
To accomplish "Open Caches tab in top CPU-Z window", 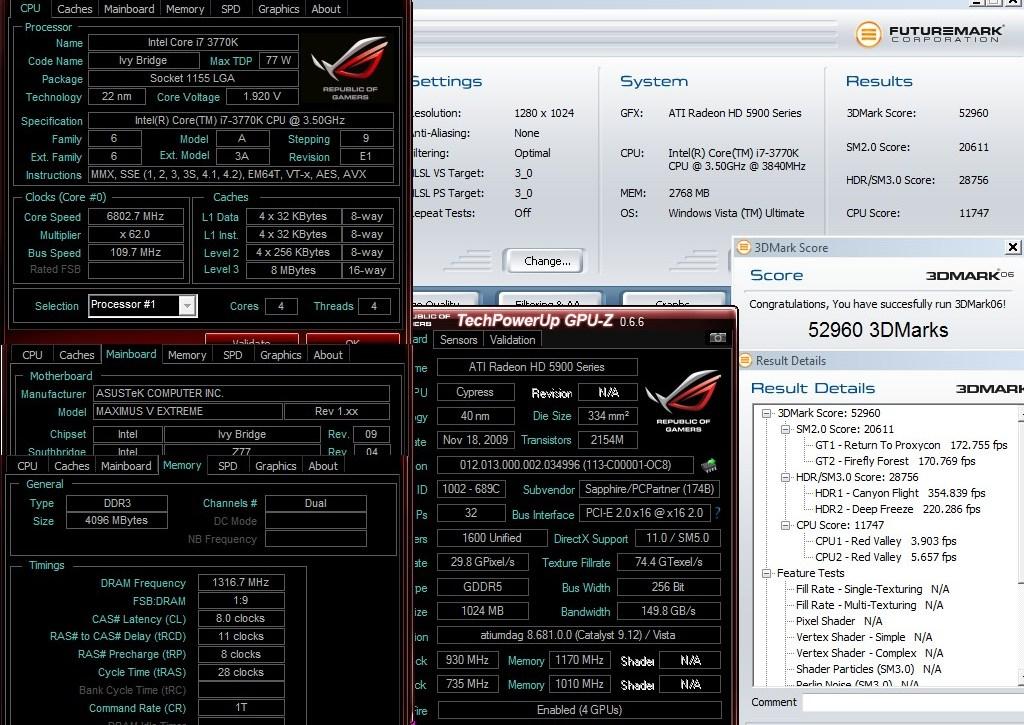I will [x=74, y=9].
